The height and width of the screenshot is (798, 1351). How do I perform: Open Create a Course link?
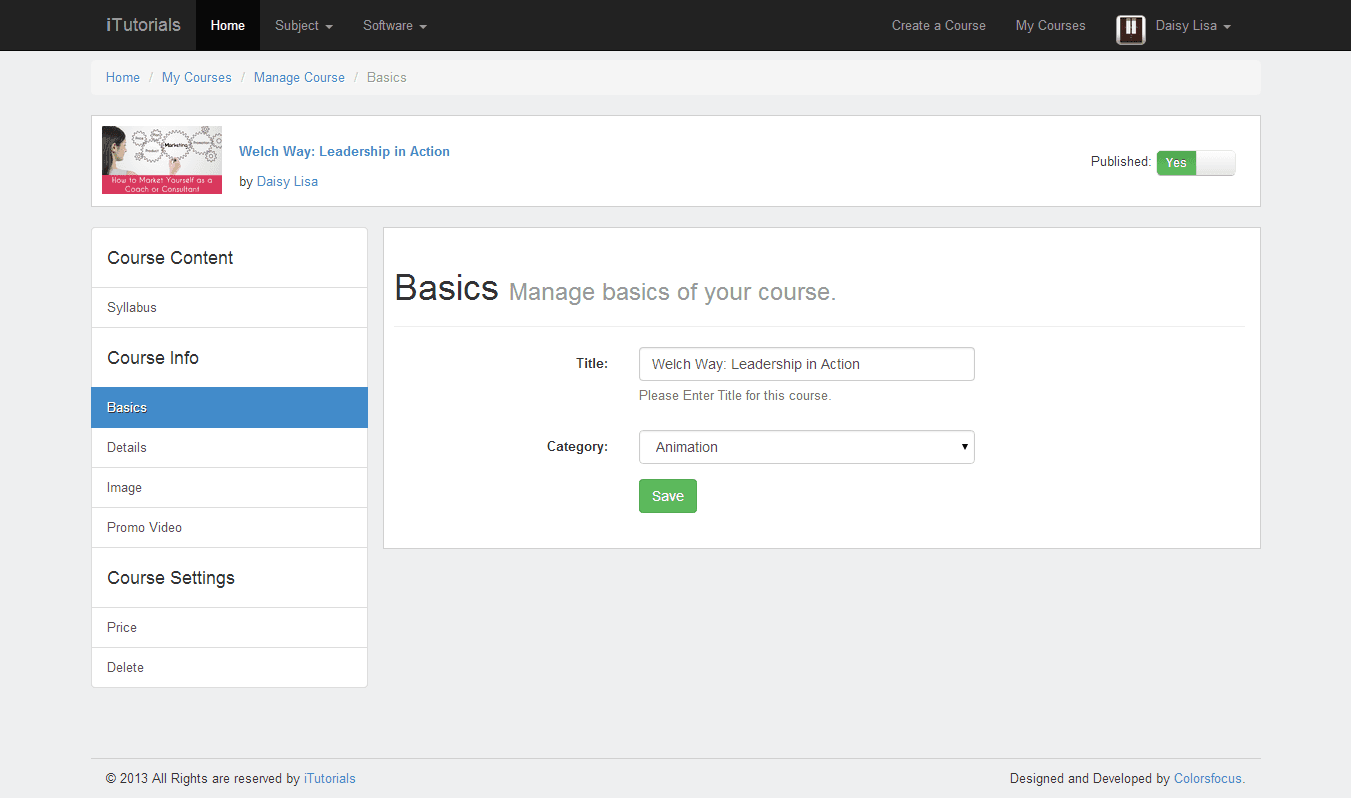click(x=939, y=25)
